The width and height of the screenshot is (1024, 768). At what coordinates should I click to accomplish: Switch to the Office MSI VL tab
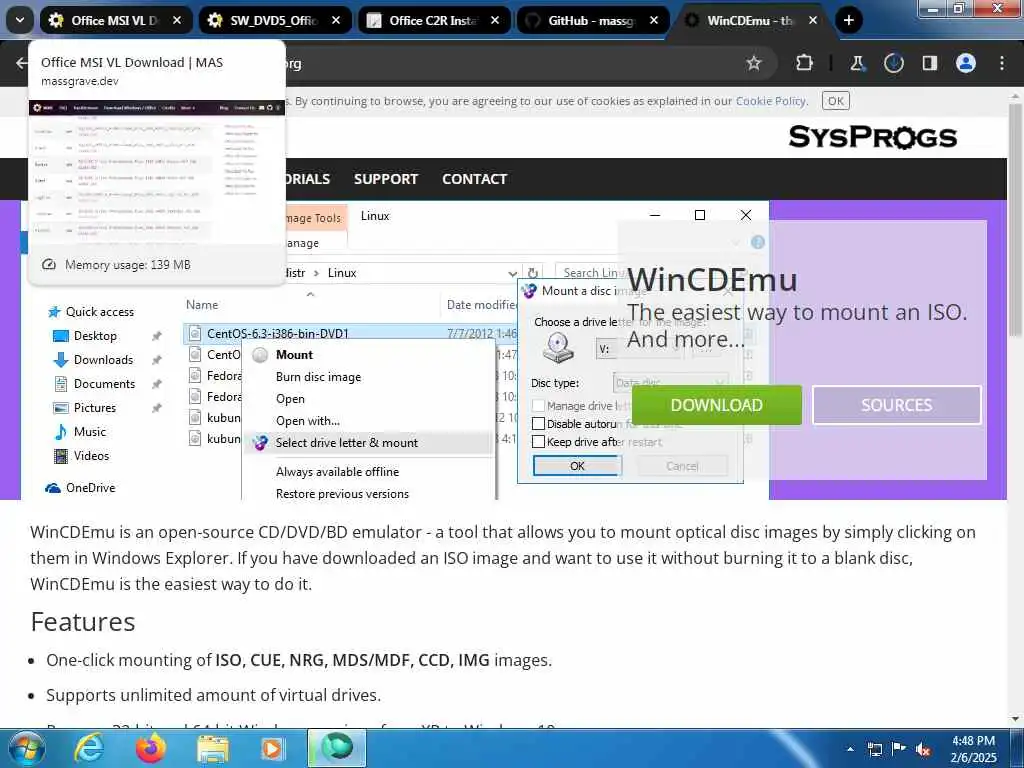tap(116, 20)
